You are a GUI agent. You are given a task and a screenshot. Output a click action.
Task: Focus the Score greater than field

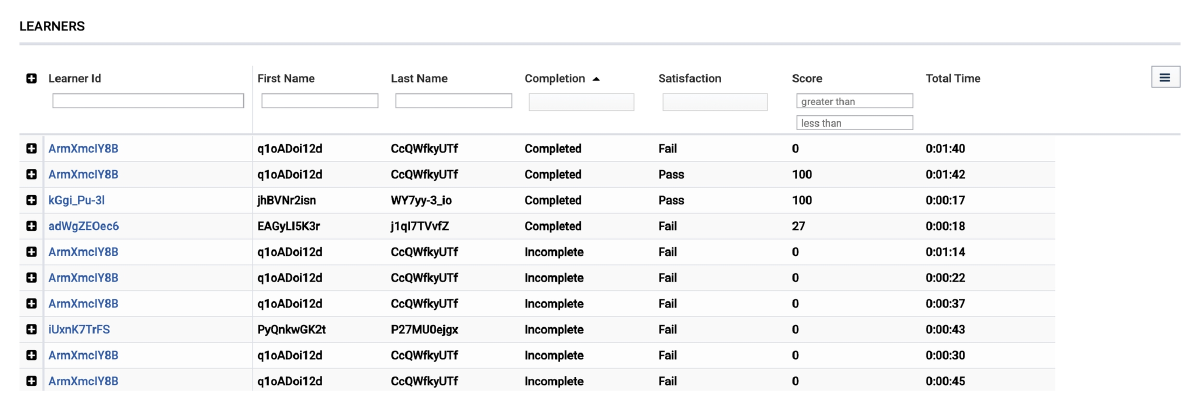(855, 101)
